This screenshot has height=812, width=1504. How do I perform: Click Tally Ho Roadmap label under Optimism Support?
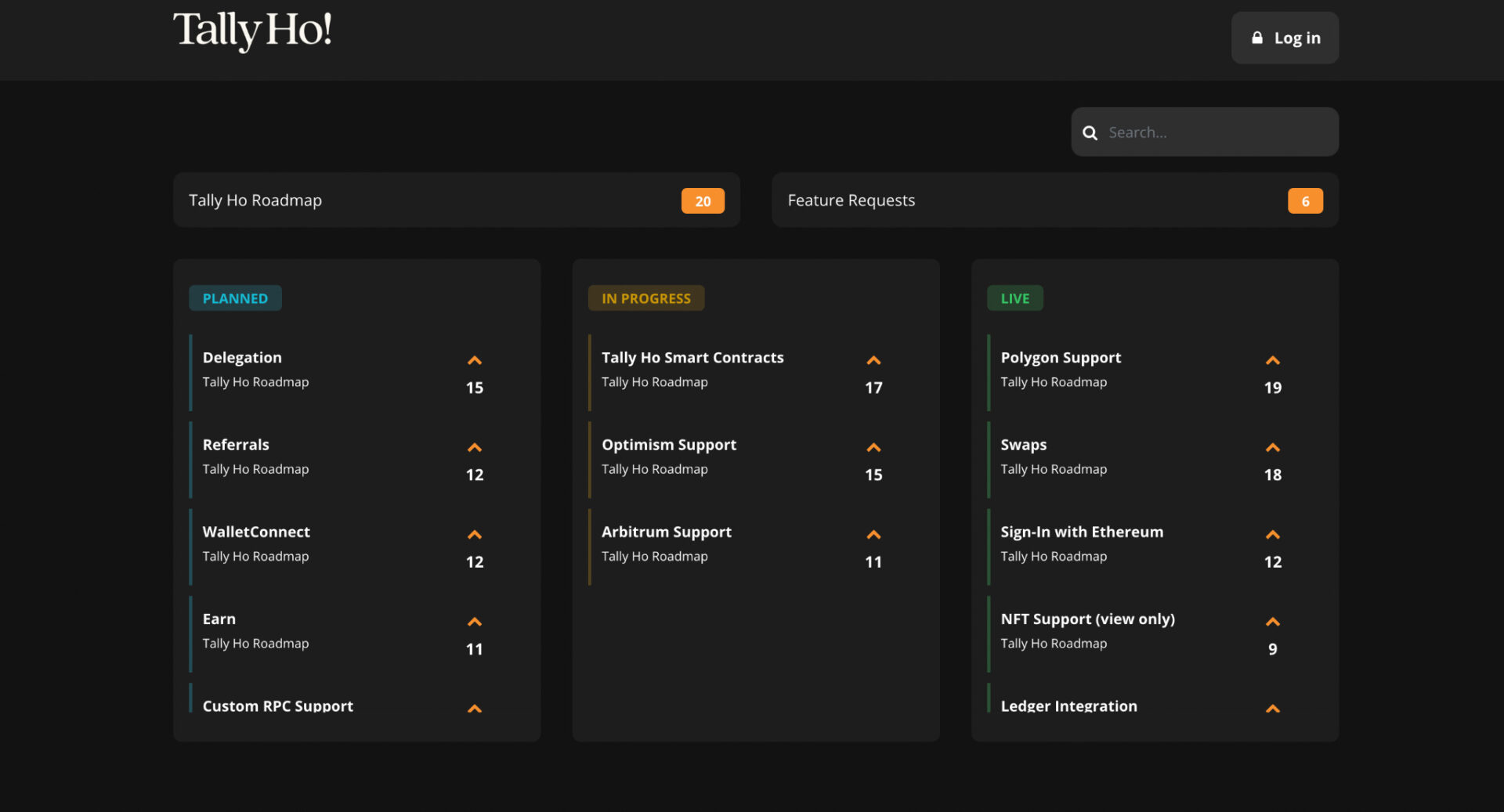655,469
